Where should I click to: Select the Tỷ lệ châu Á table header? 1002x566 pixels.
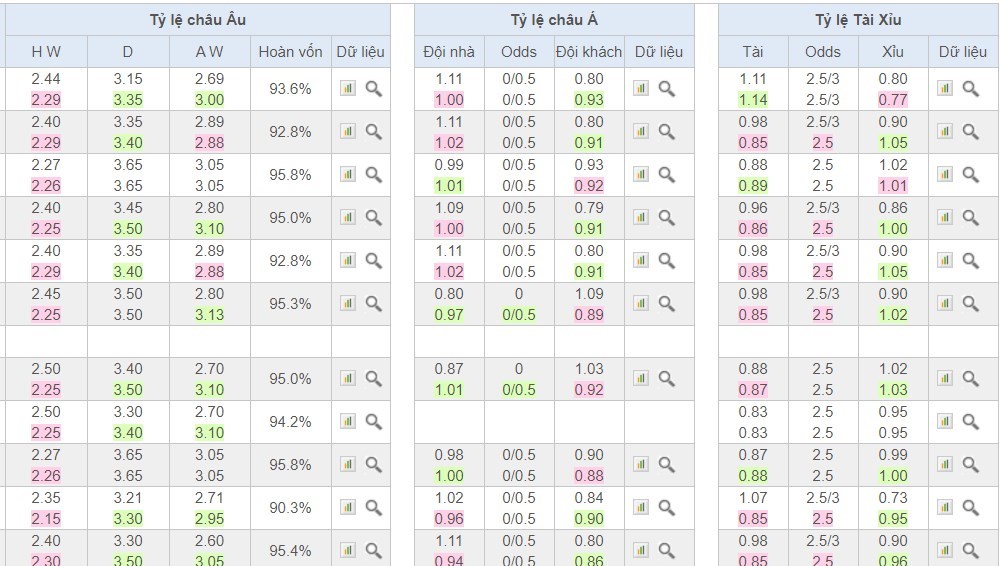(x=553, y=20)
